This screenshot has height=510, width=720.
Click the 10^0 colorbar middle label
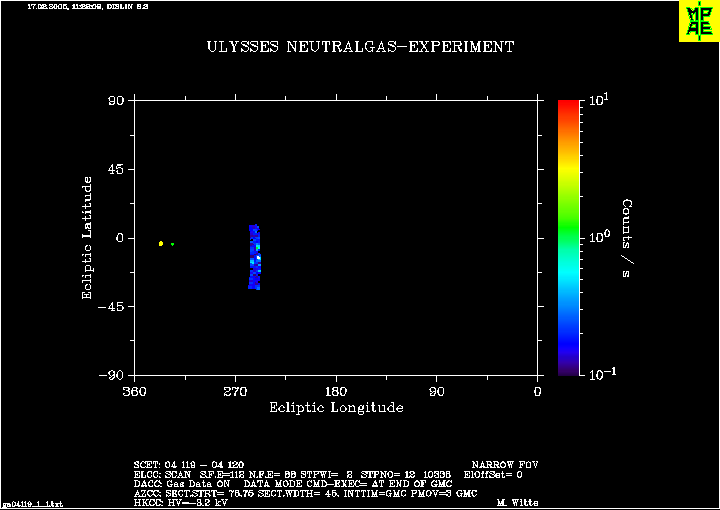[599, 237]
